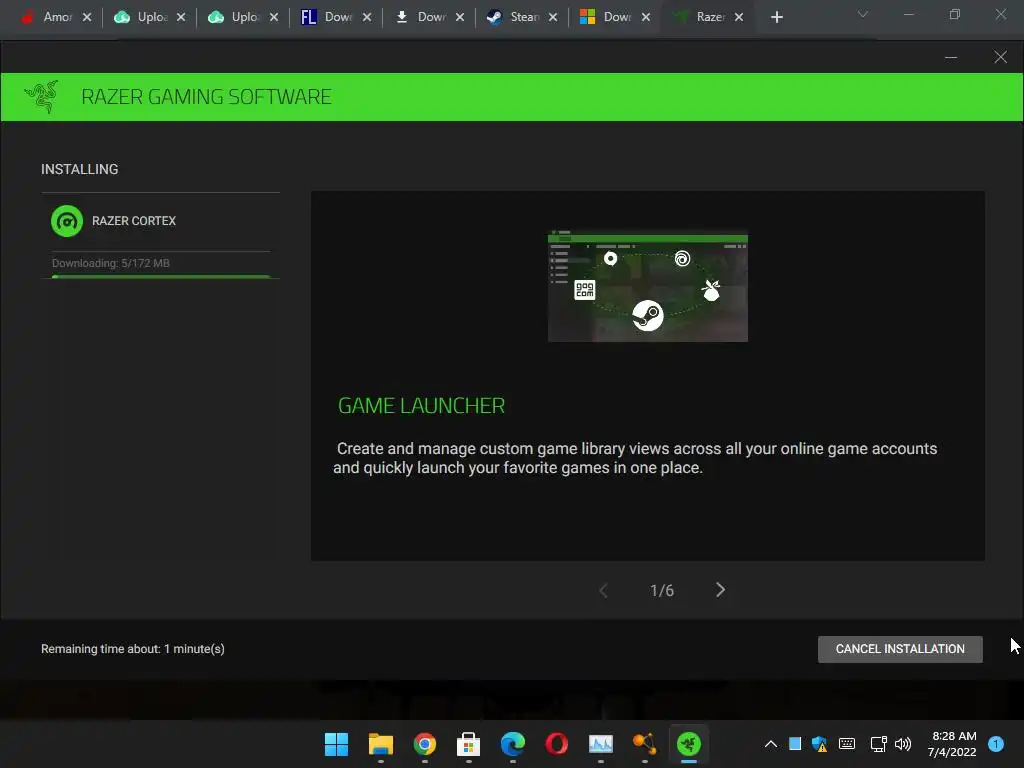The image size is (1024, 768).
Task: Click the Remaining time about 1 minute text
Action: point(133,648)
